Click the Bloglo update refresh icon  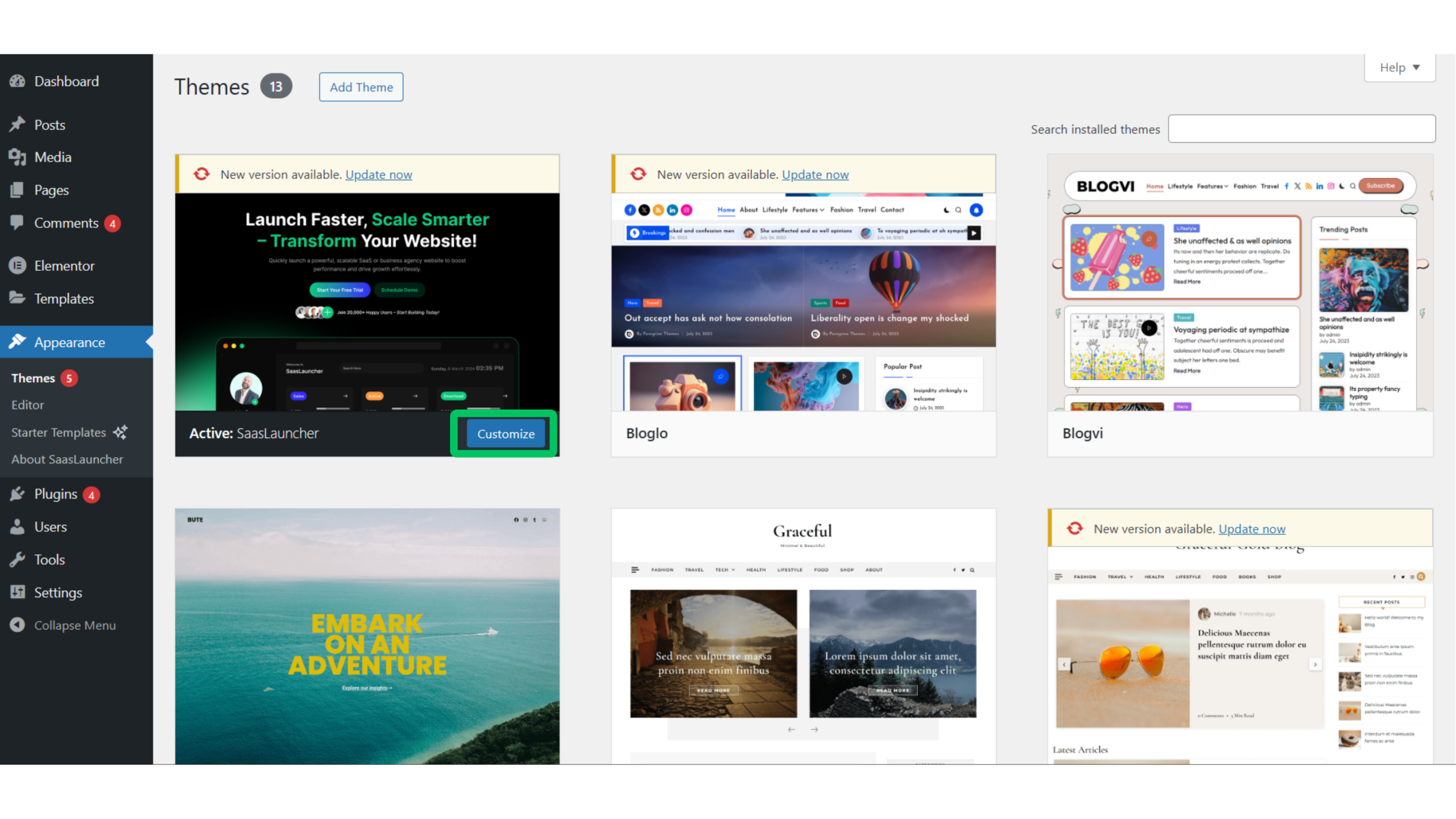[639, 174]
